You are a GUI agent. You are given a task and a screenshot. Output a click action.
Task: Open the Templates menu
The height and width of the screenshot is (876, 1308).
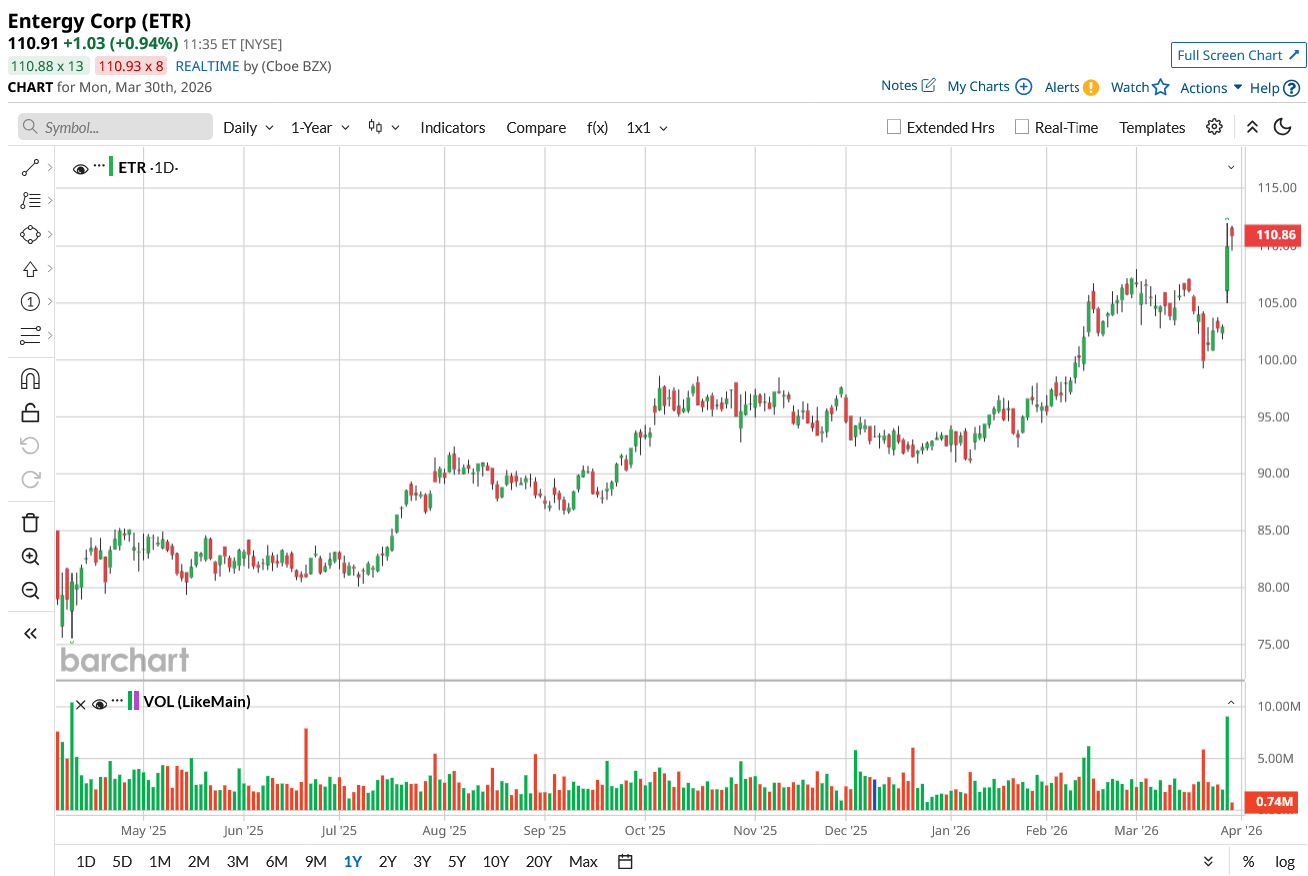pos(1152,127)
